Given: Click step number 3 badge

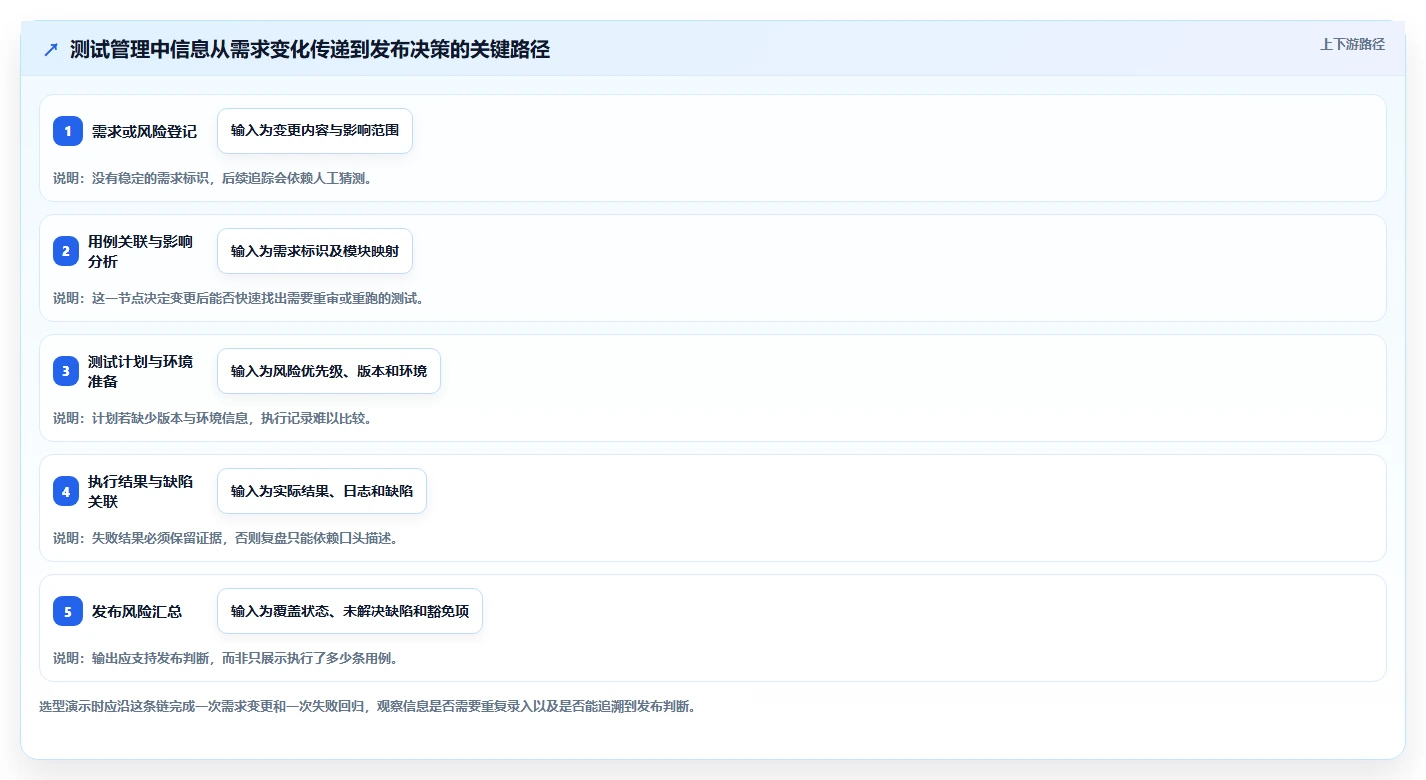Looking at the screenshot, I should 66,371.
